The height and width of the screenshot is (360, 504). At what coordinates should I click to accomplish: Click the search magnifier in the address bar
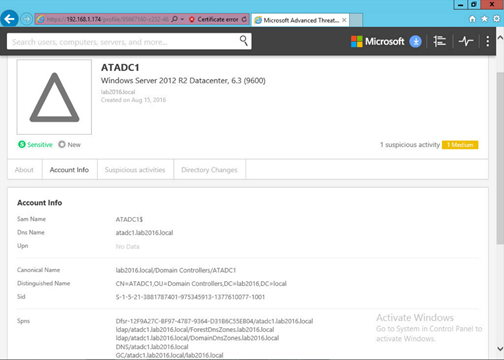coord(174,19)
